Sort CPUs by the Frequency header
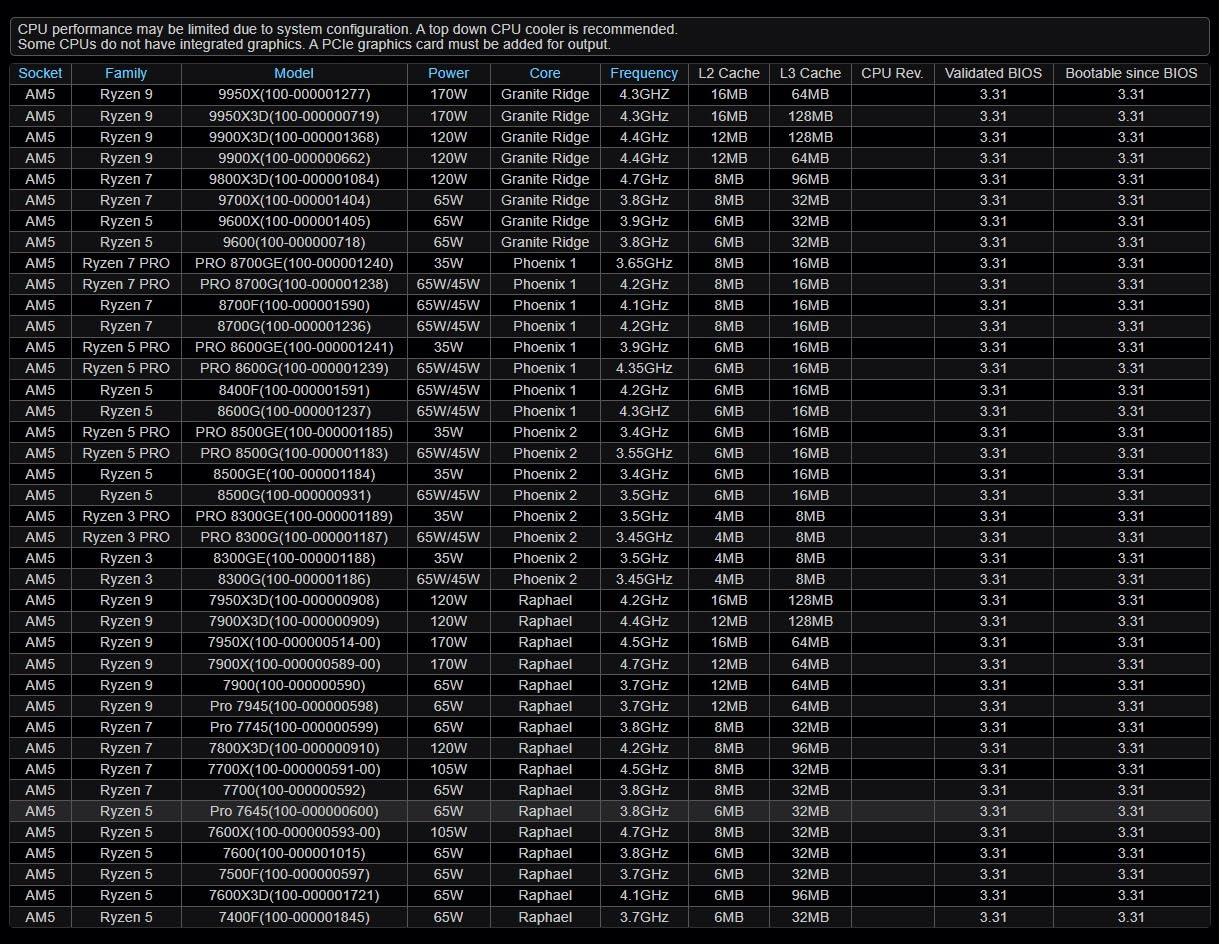This screenshot has height=944, width=1222. pos(643,73)
